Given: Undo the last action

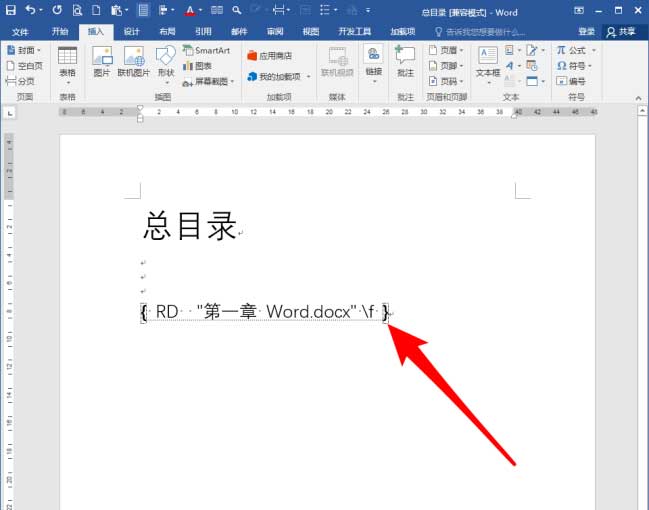Looking at the screenshot, I should [x=30, y=10].
